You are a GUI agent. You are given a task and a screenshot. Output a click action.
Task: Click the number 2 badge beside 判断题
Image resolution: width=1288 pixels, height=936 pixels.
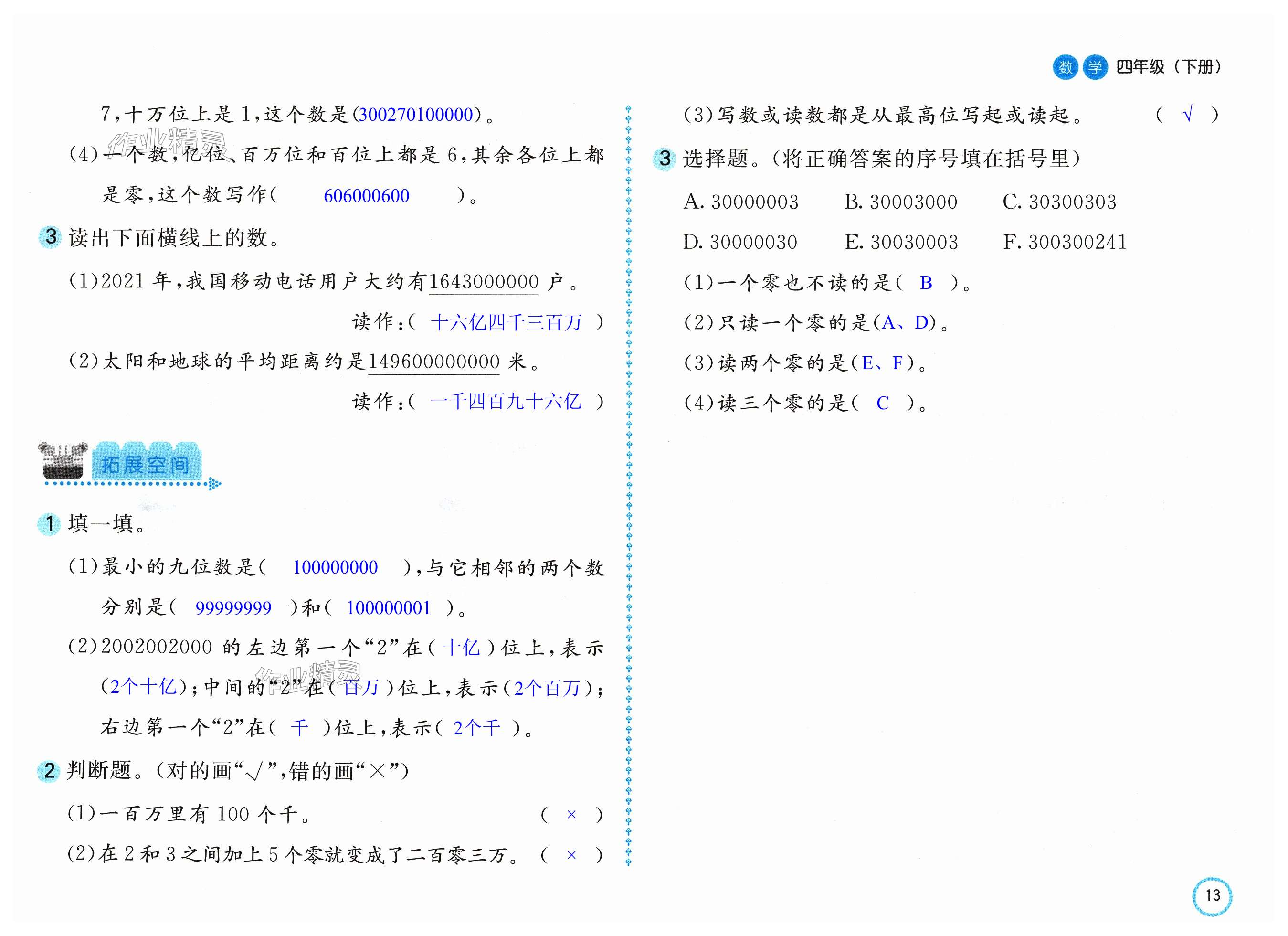click(x=49, y=771)
